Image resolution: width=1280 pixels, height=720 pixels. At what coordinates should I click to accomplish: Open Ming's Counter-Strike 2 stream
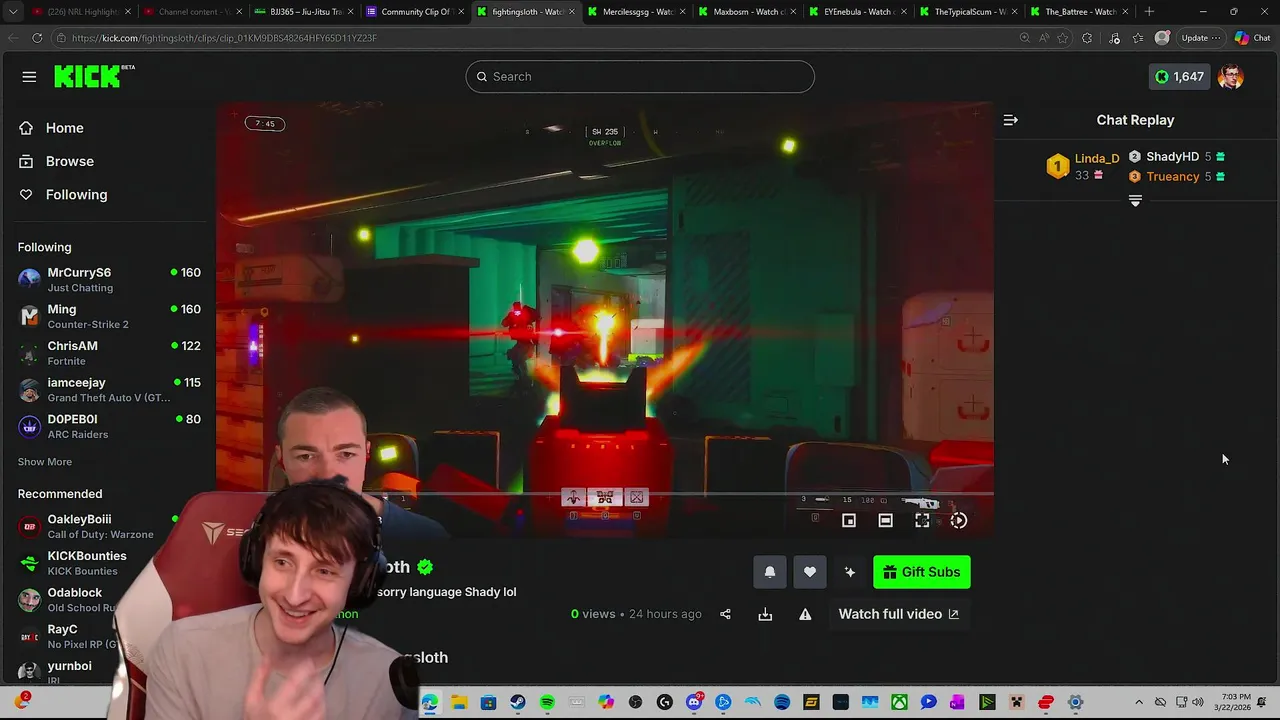click(108, 316)
